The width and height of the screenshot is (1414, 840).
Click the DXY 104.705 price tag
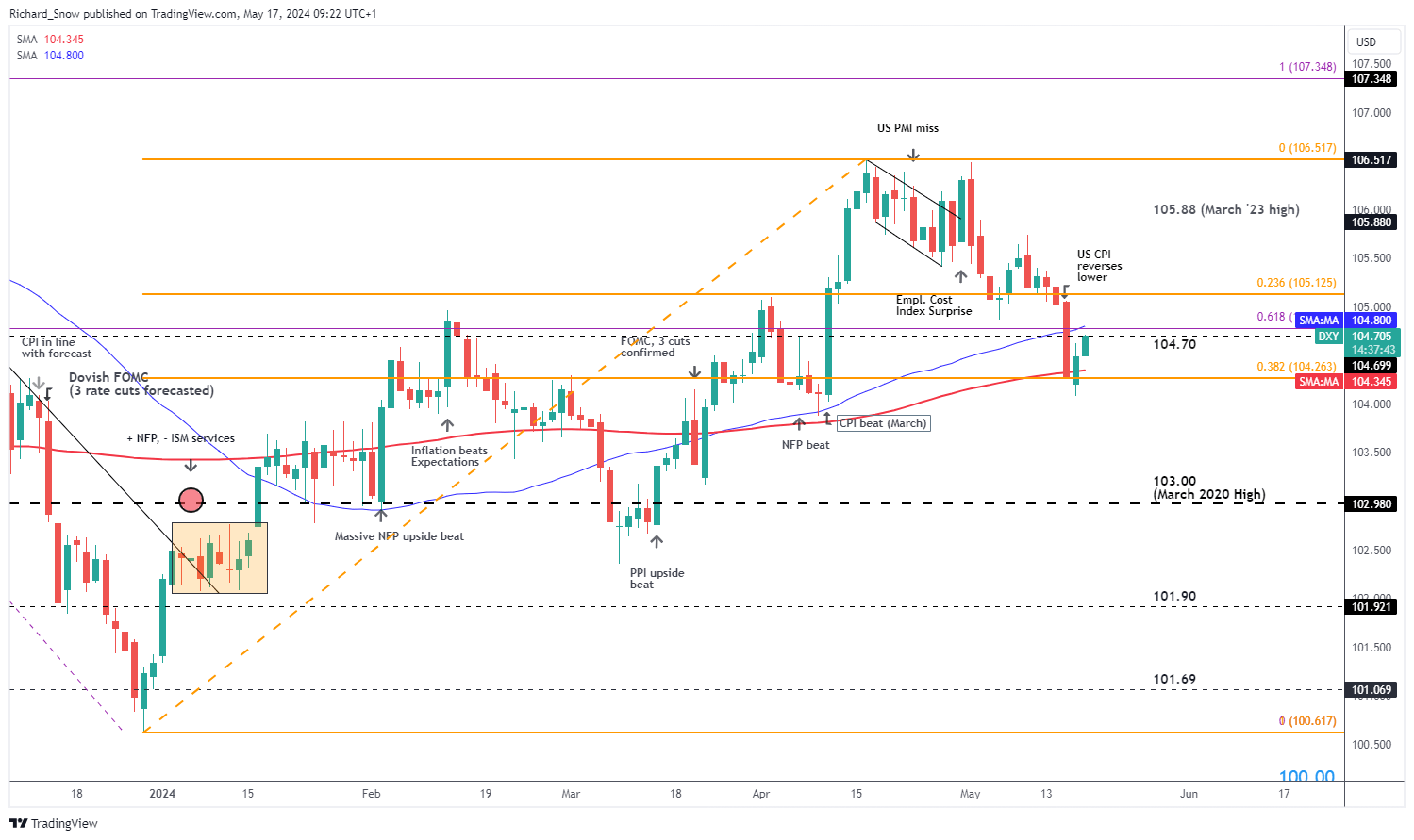[x=1357, y=337]
